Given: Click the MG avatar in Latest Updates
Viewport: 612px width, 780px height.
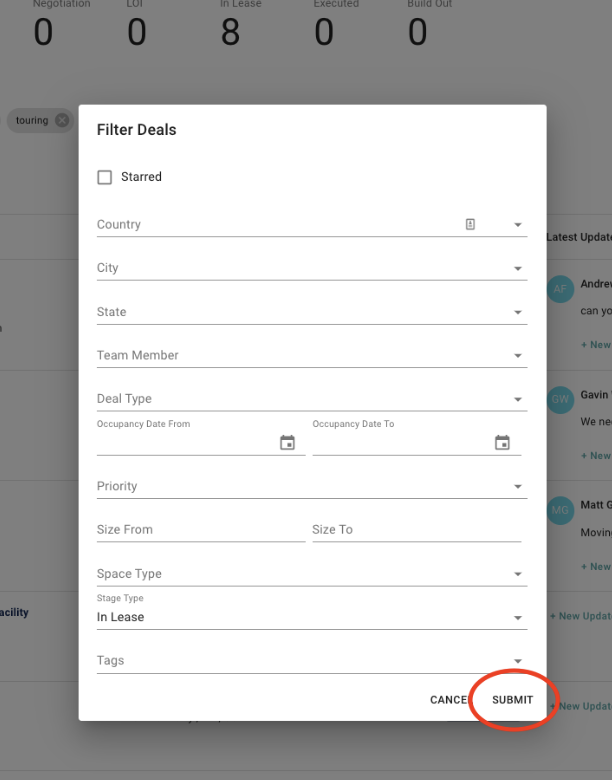Looking at the screenshot, I should 560,510.
